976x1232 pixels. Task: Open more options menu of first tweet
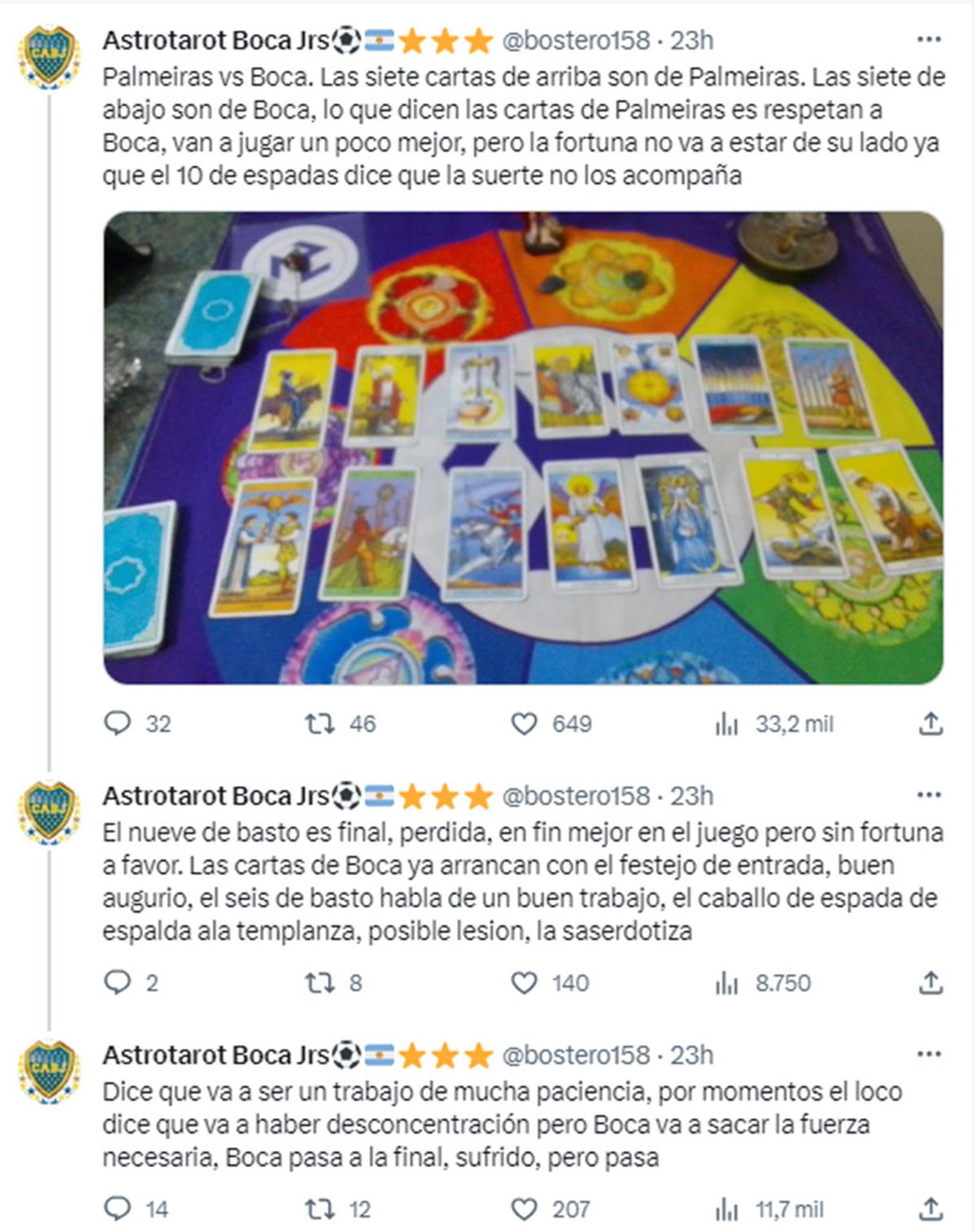pyautogui.click(x=929, y=40)
